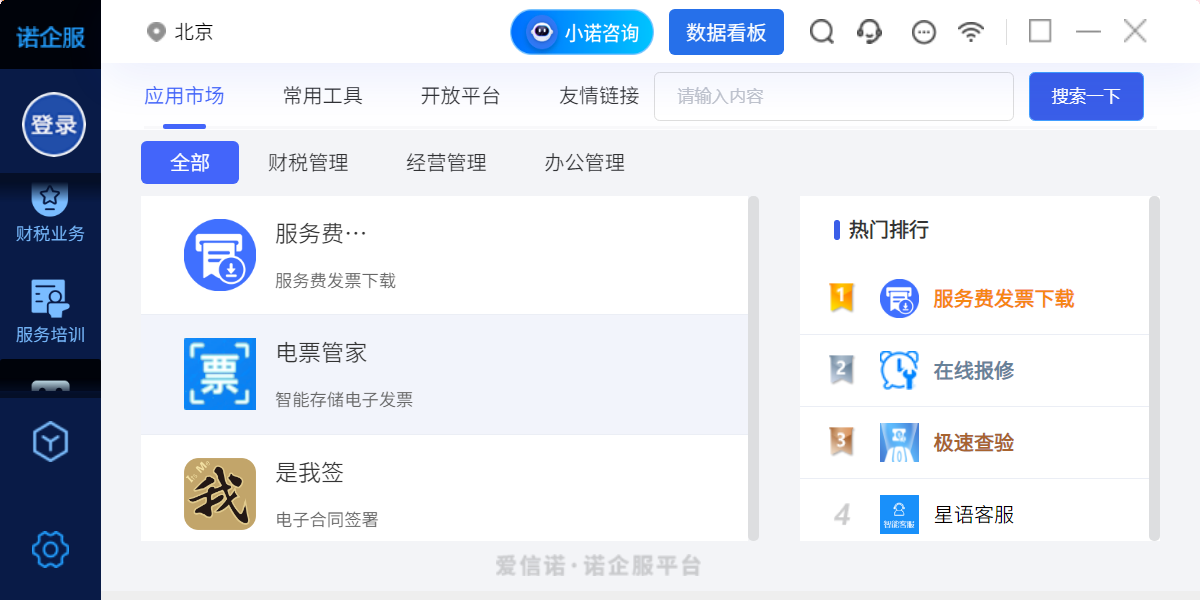1200x600 pixels.
Task: Open 是我签 electronic contract app icon
Action: (220, 496)
